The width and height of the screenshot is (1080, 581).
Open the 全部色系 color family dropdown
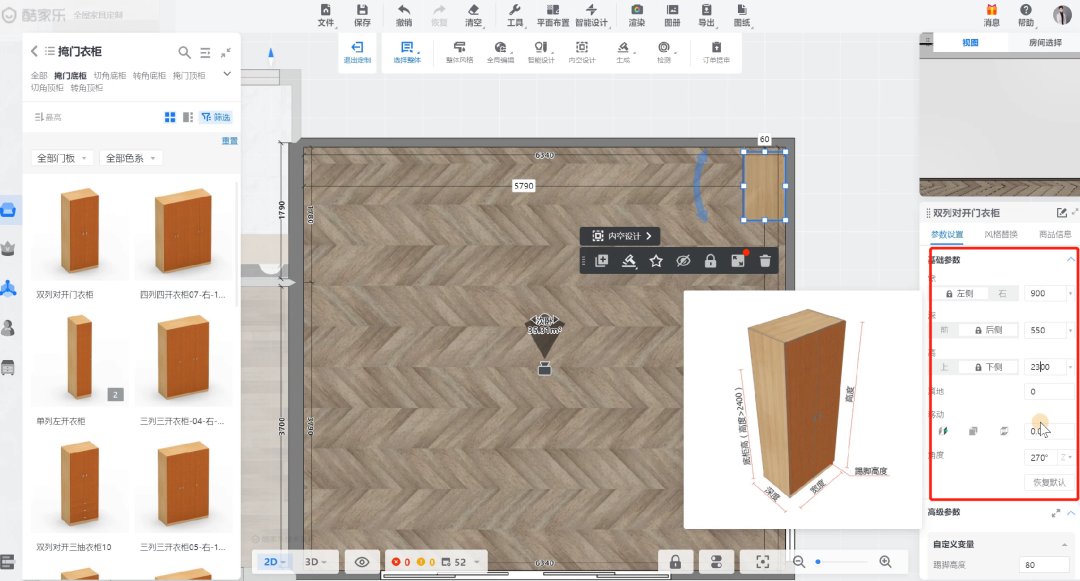click(131, 158)
